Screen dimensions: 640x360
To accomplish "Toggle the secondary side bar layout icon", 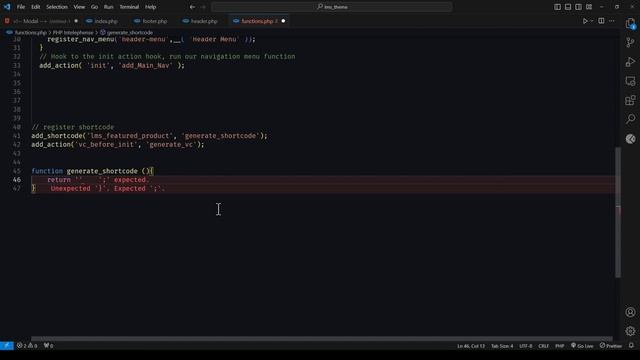I will pyautogui.click(x=578, y=7).
